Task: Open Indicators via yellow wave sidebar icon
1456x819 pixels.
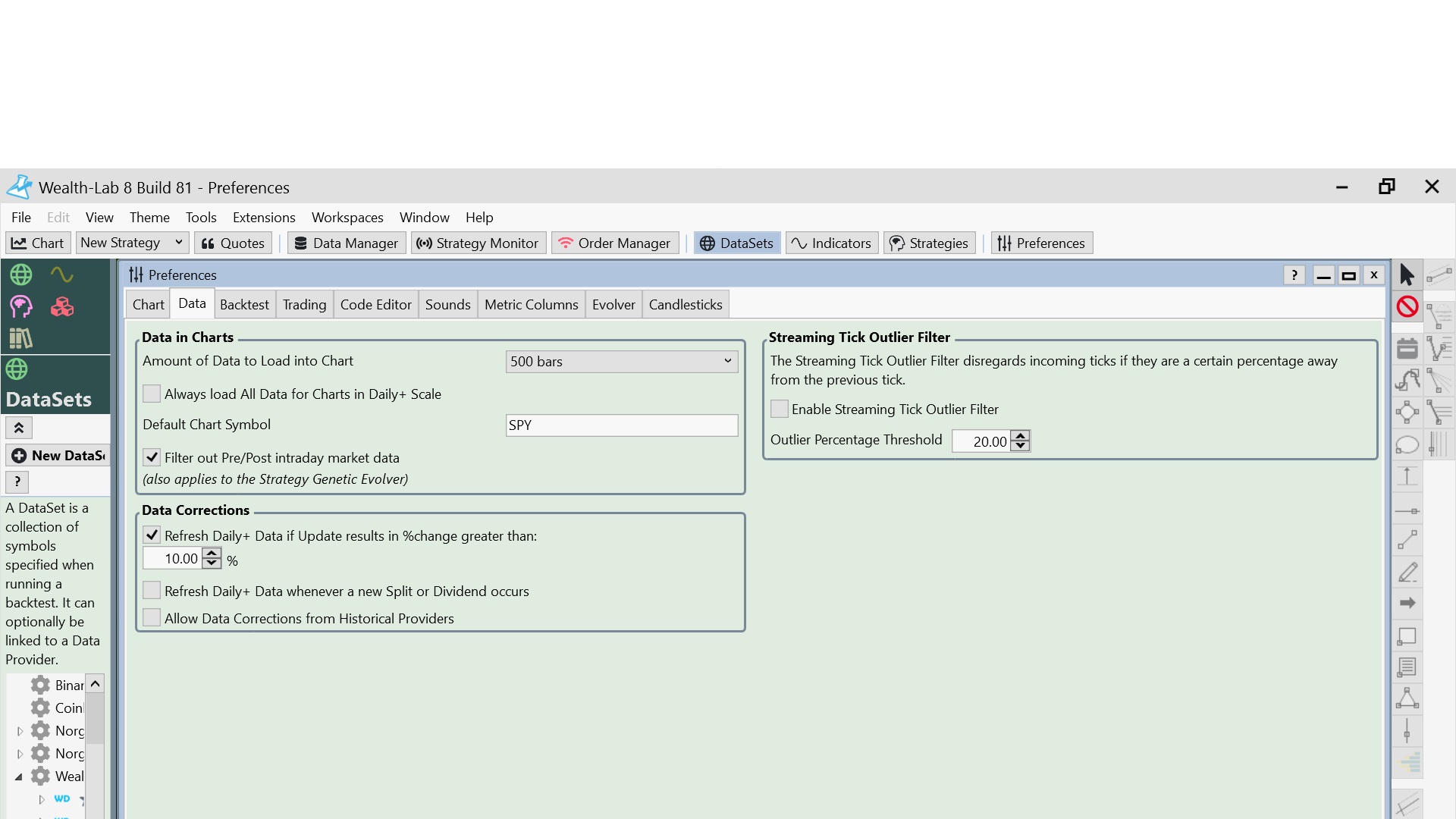Action: 62,275
